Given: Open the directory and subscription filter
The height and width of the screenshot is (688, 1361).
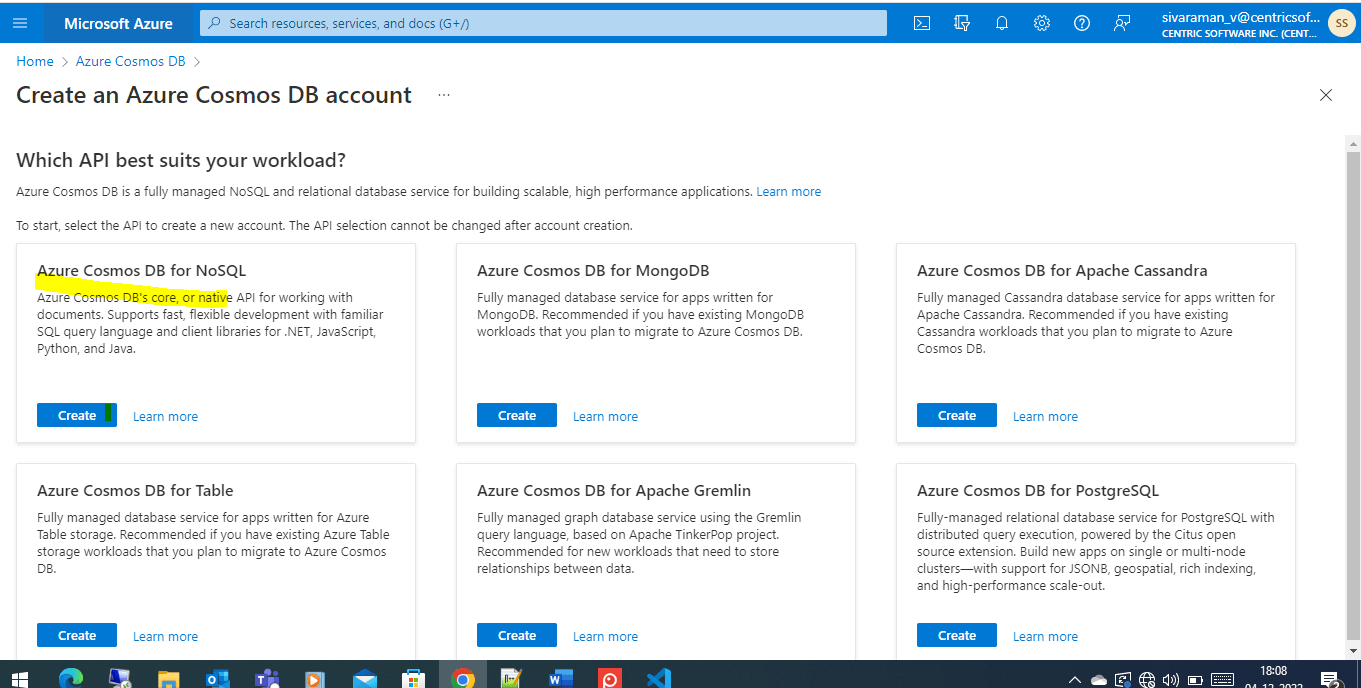Looking at the screenshot, I should coord(961,22).
